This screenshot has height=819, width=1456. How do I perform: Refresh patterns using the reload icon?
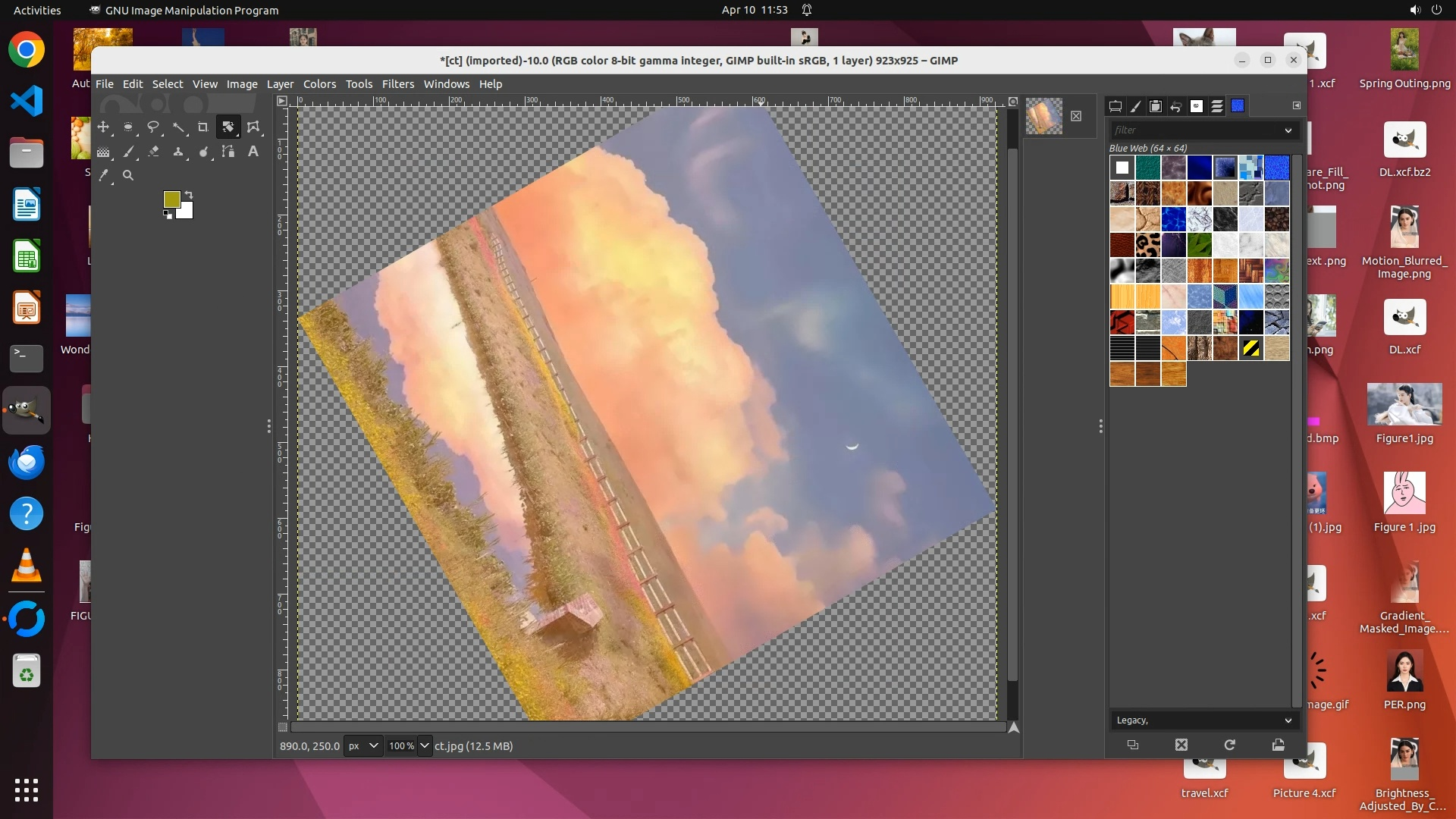[1229, 745]
